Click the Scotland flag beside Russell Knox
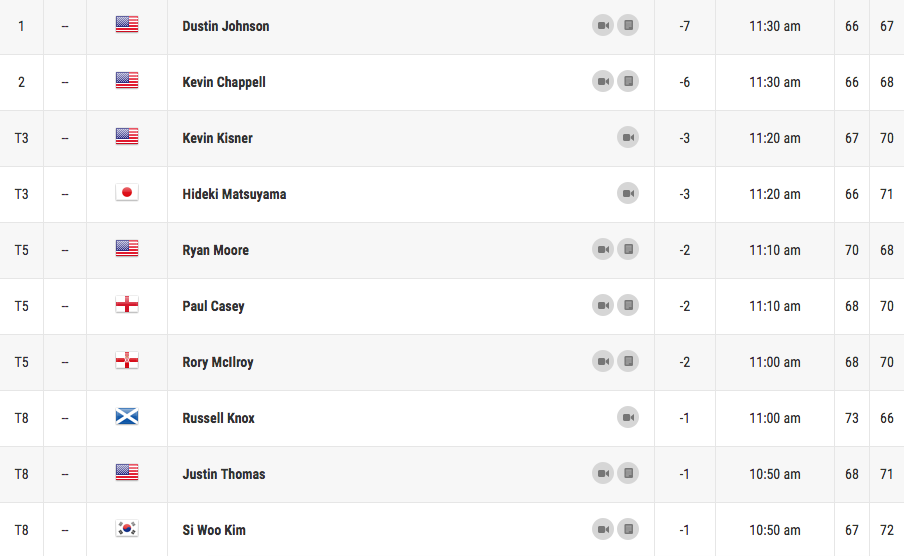 (127, 416)
